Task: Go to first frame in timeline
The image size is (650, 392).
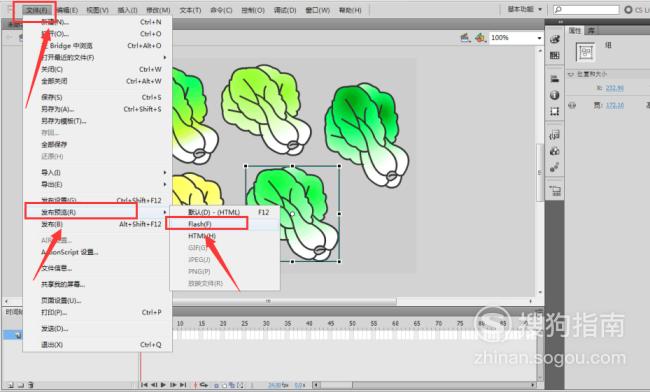Action: coord(144,385)
